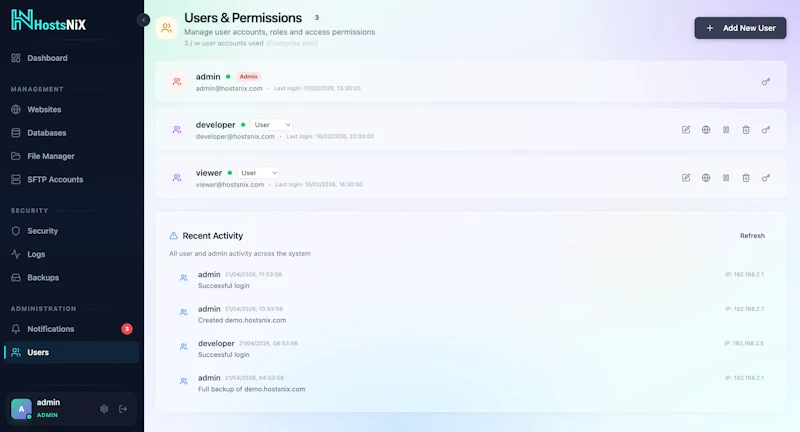Open Backups page
Viewport: 800px width, 432px height.
(71, 278)
